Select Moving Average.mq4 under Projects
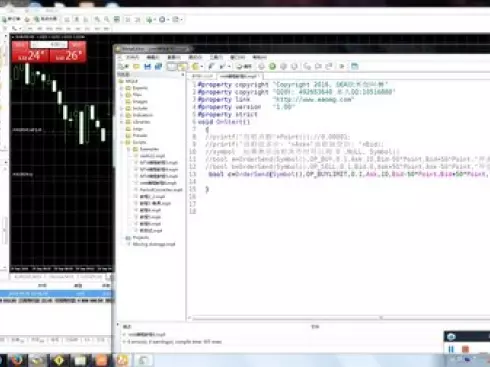The width and height of the screenshot is (490, 367). pyautogui.click(x=154, y=244)
